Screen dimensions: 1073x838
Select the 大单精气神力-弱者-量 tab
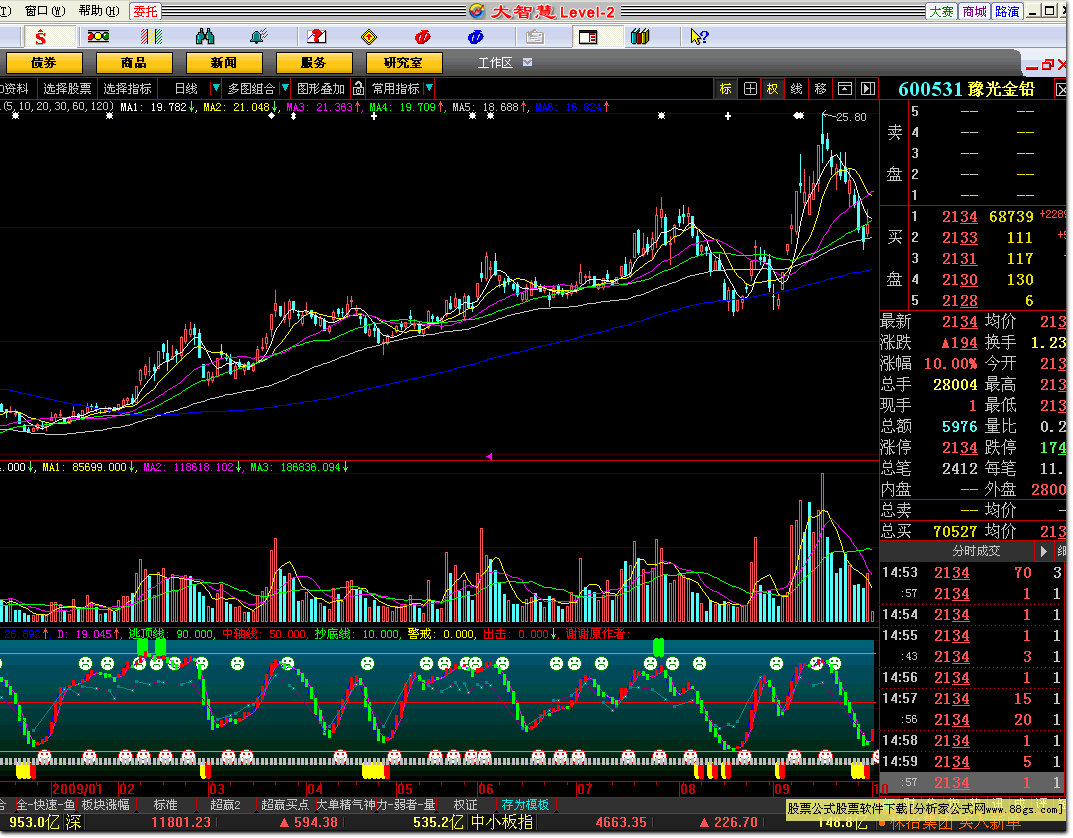pyautogui.click(x=375, y=805)
